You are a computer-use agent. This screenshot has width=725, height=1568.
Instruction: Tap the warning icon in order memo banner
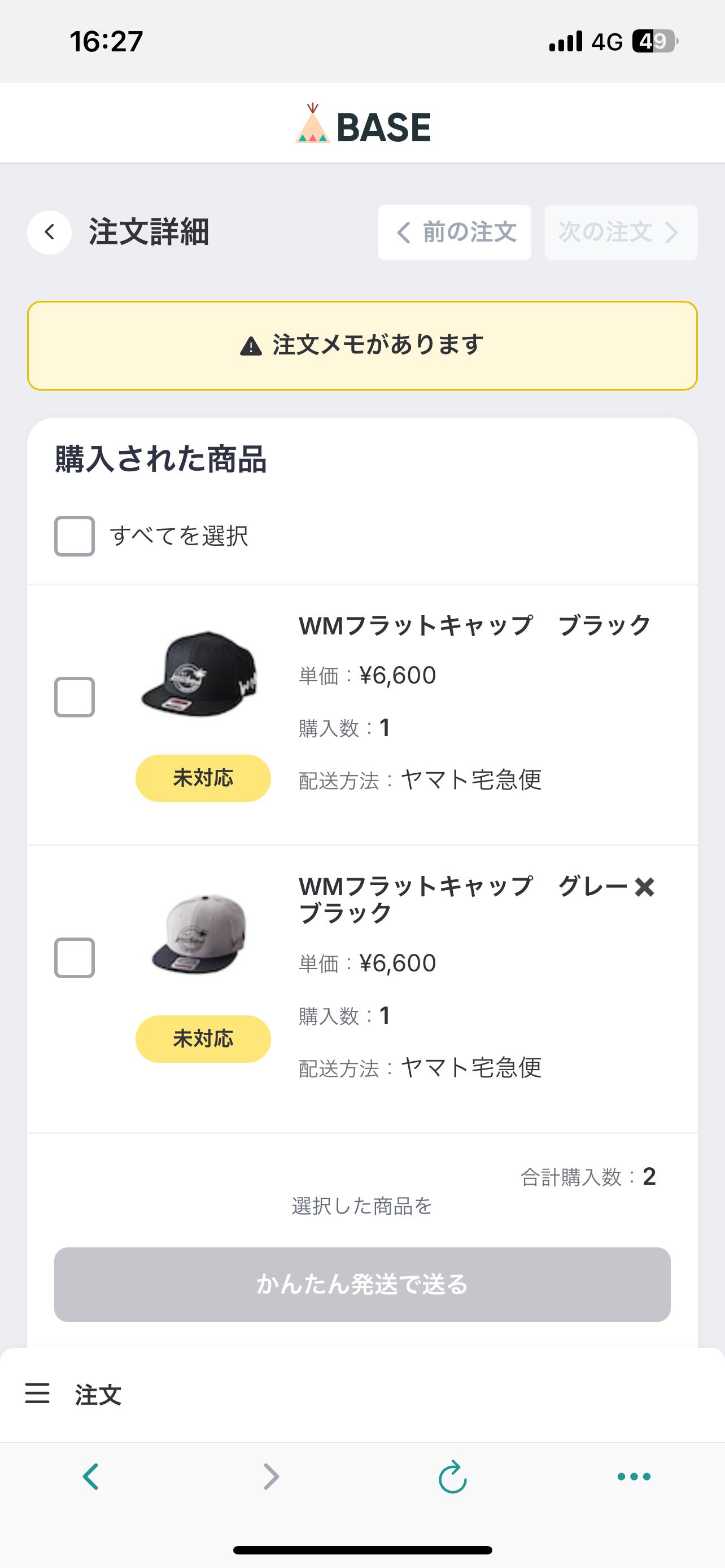pos(251,347)
